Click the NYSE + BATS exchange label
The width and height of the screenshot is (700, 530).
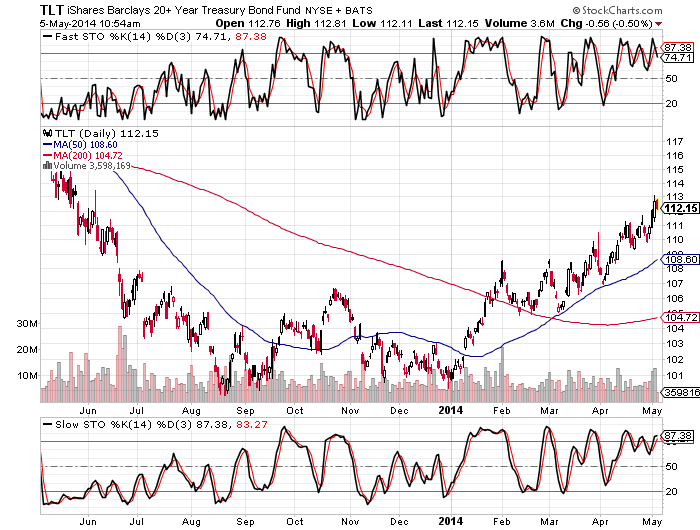tap(339, 10)
